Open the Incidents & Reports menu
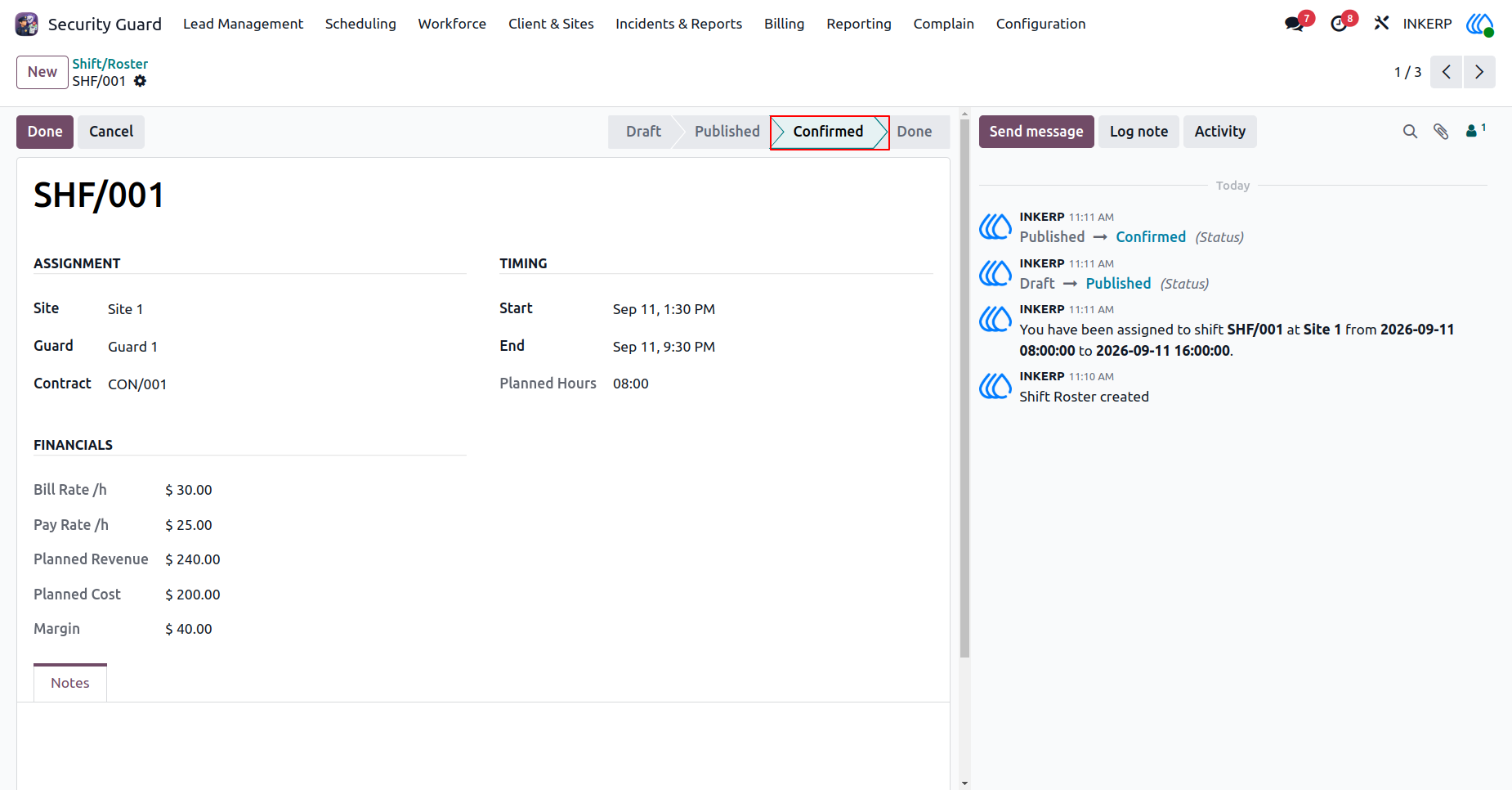The height and width of the screenshot is (790, 1512). [x=678, y=24]
